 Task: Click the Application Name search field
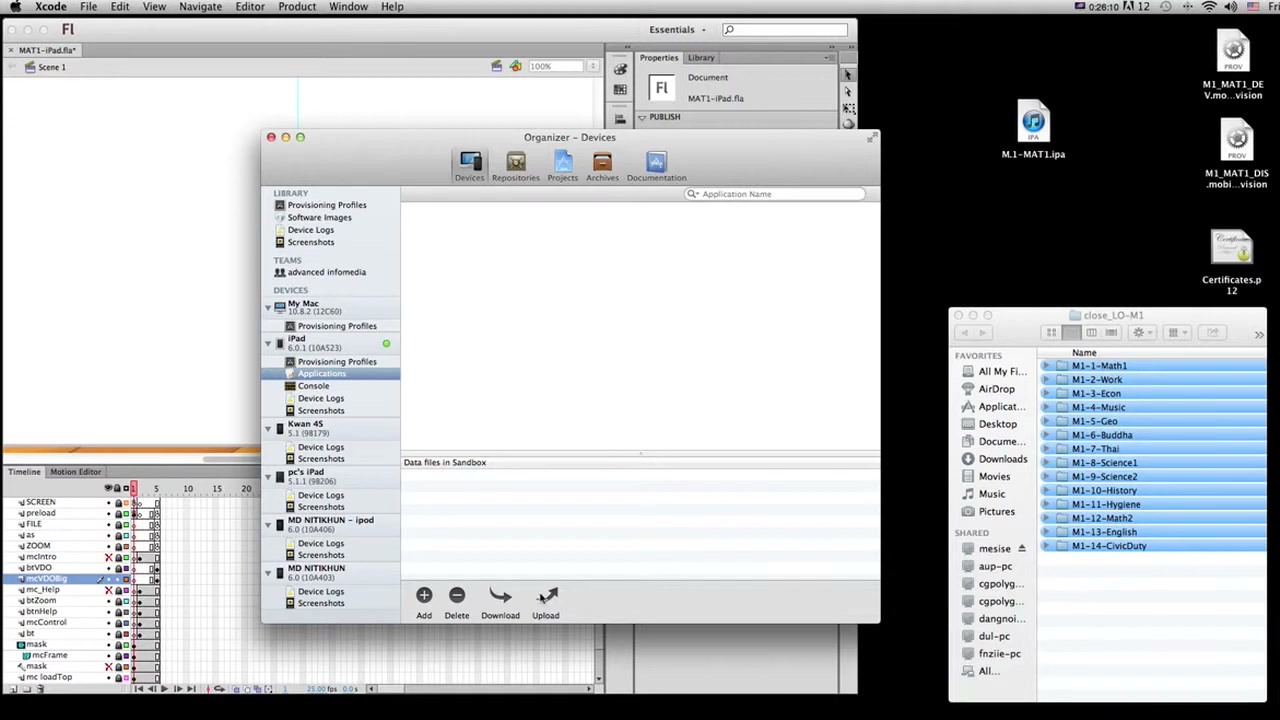click(x=775, y=194)
